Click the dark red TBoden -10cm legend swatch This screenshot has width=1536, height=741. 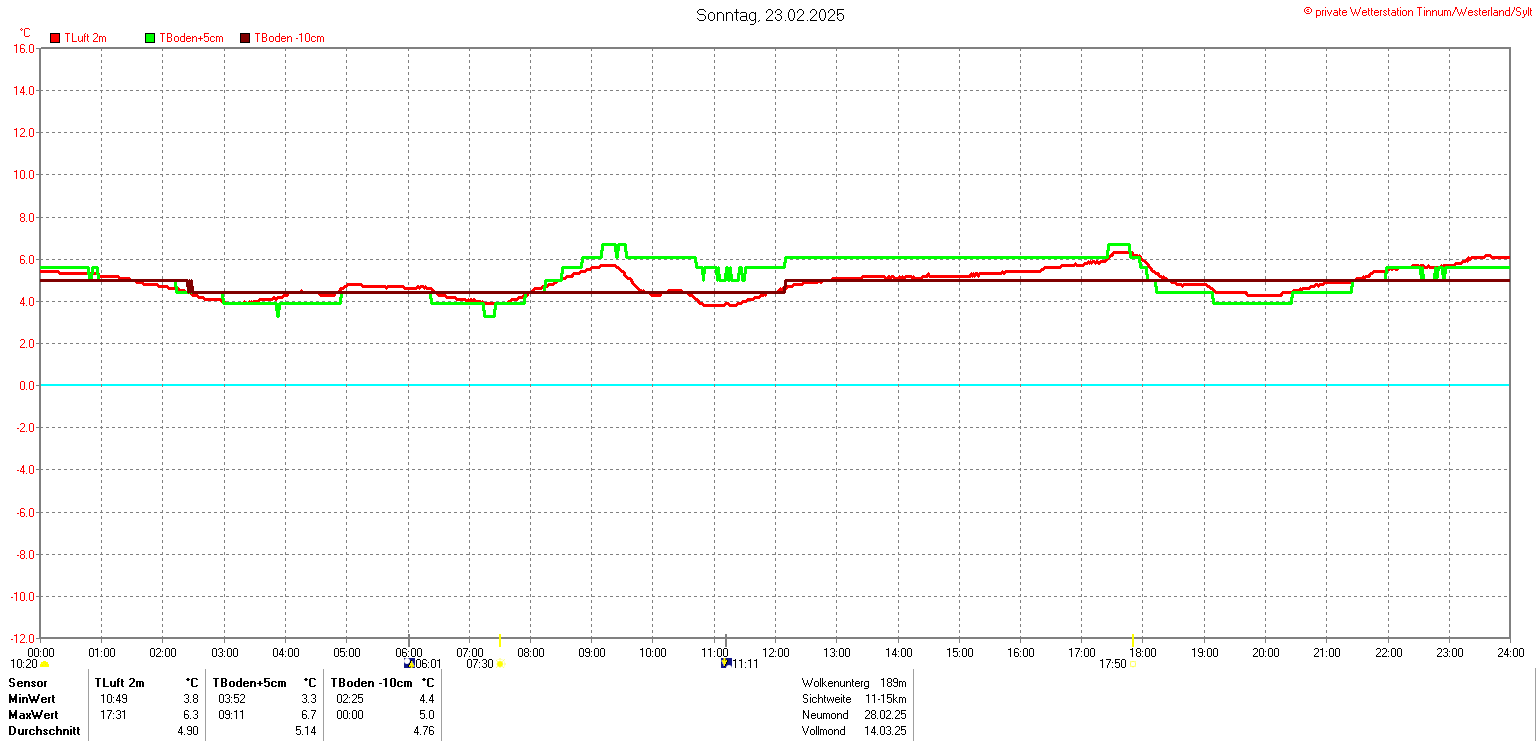[x=245, y=38]
